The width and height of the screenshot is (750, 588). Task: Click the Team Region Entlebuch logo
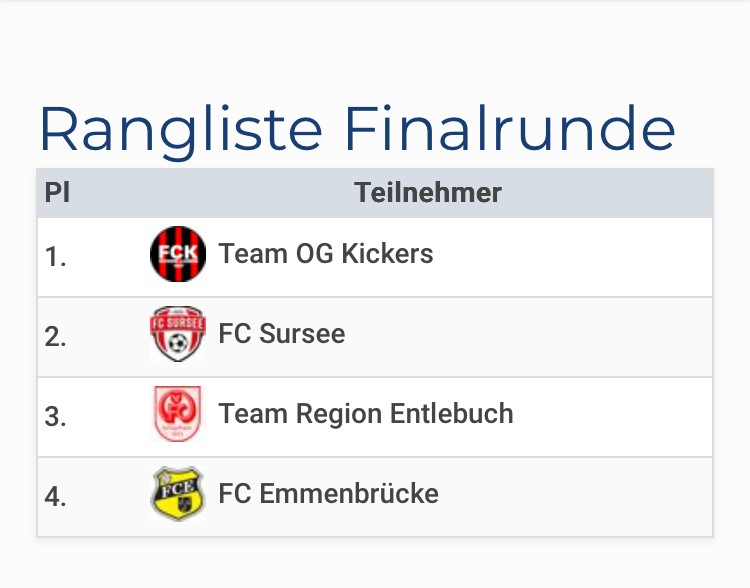point(178,414)
